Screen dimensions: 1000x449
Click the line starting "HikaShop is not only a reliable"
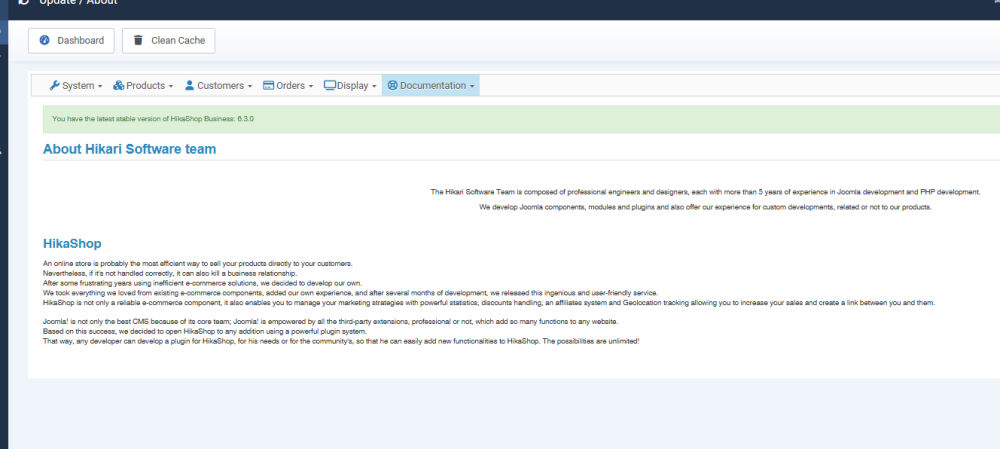click(x=489, y=302)
